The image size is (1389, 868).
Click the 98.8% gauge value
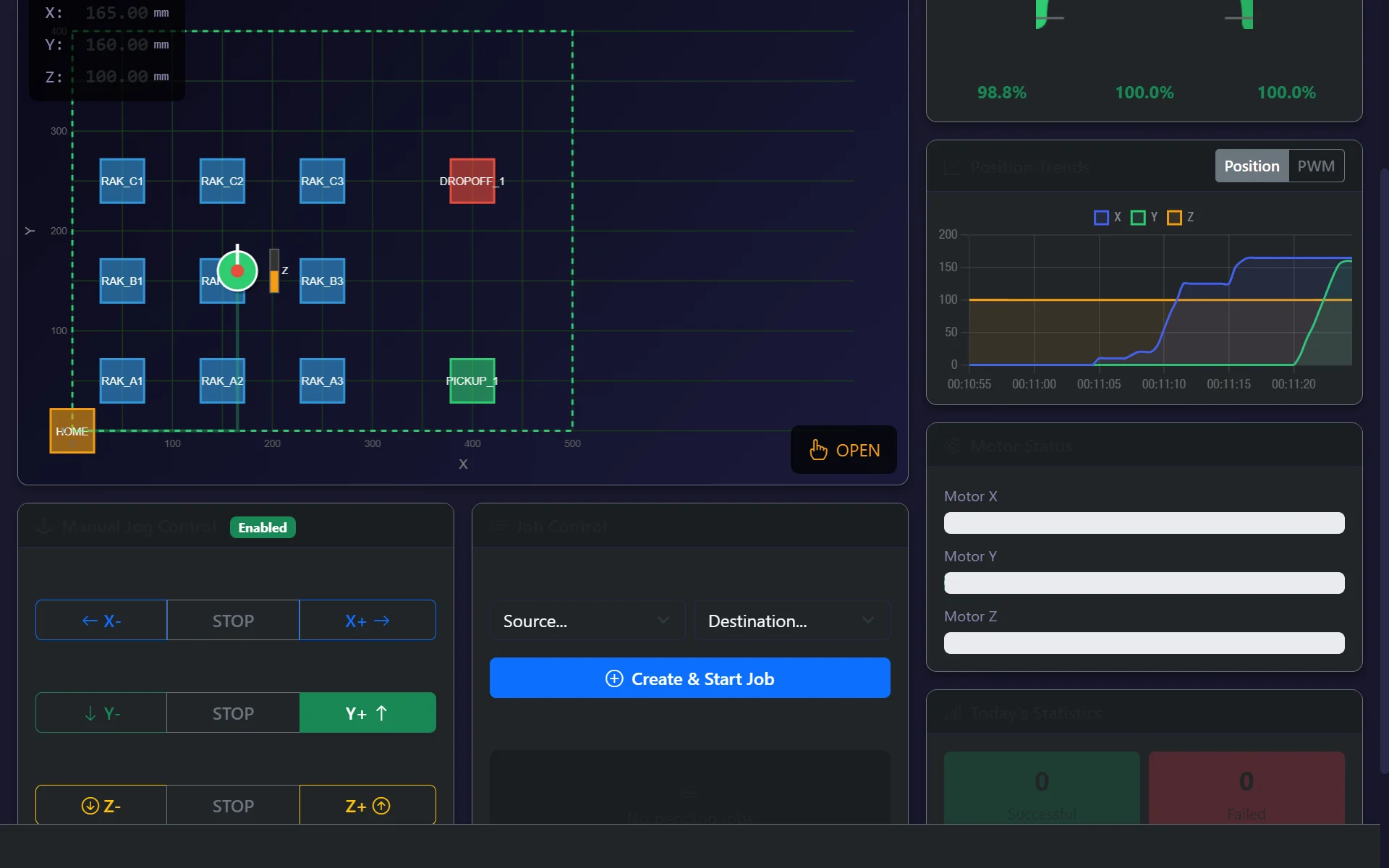click(x=1001, y=93)
